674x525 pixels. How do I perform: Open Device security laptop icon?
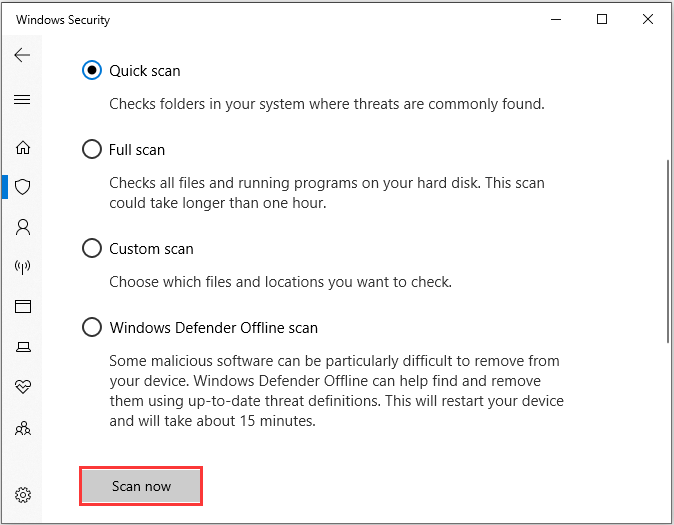click(23, 347)
